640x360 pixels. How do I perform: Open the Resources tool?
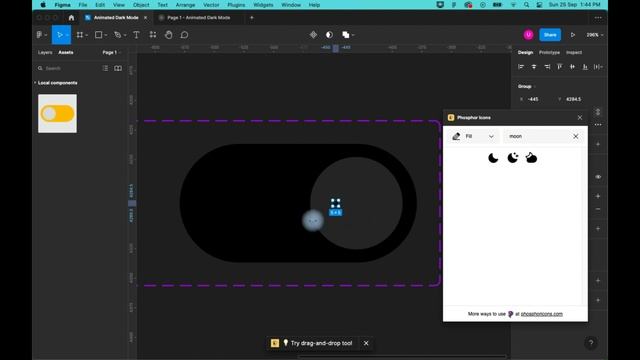(x=153, y=35)
